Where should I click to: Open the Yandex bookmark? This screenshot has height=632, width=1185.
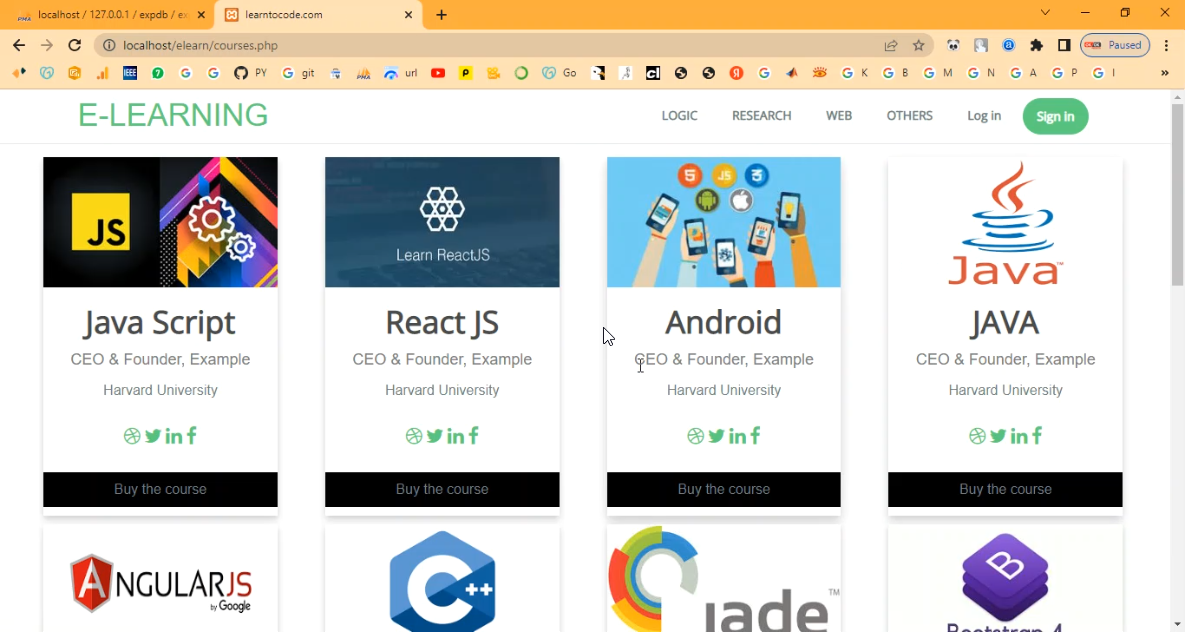[736, 73]
